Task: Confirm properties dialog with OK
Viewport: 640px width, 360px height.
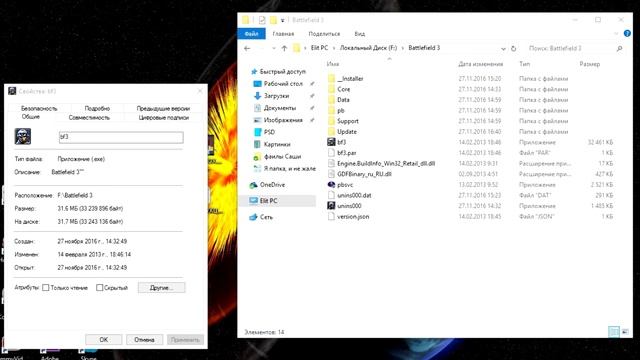Action: 104,340
